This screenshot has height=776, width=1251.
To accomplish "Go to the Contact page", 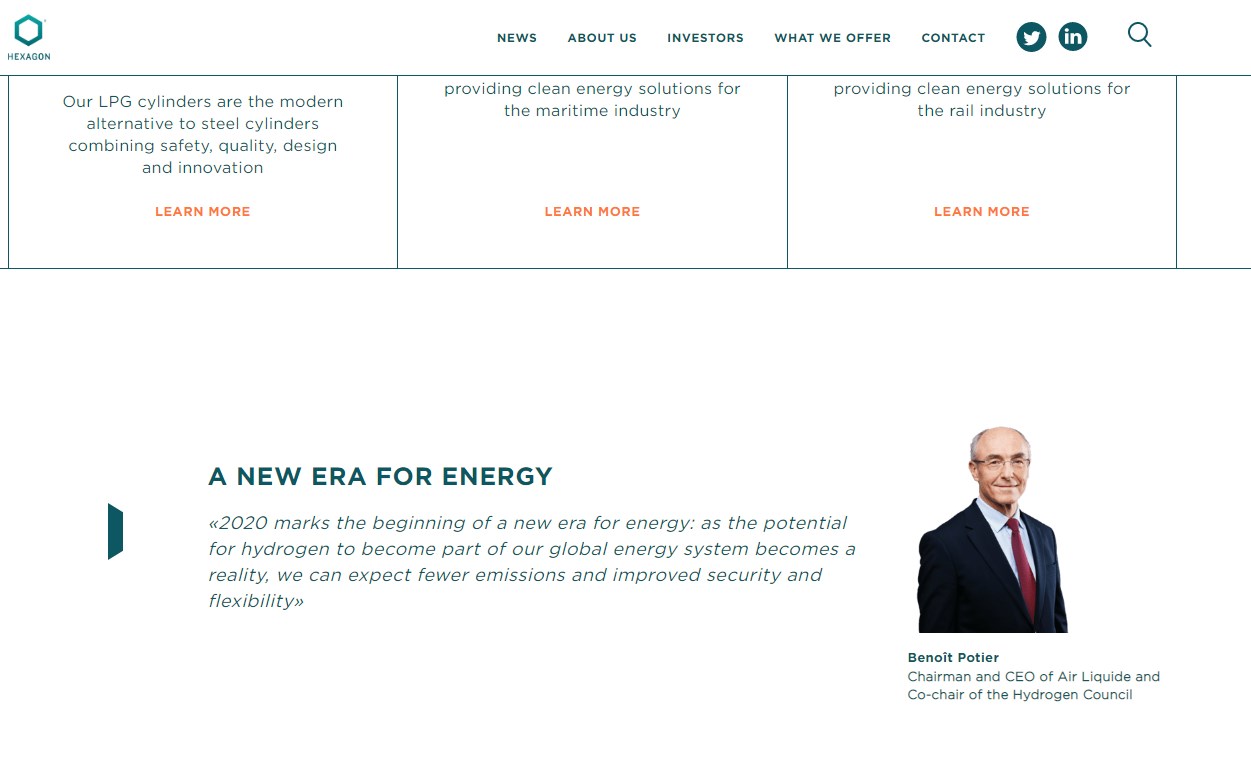I will pyautogui.click(x=953, y=38).
